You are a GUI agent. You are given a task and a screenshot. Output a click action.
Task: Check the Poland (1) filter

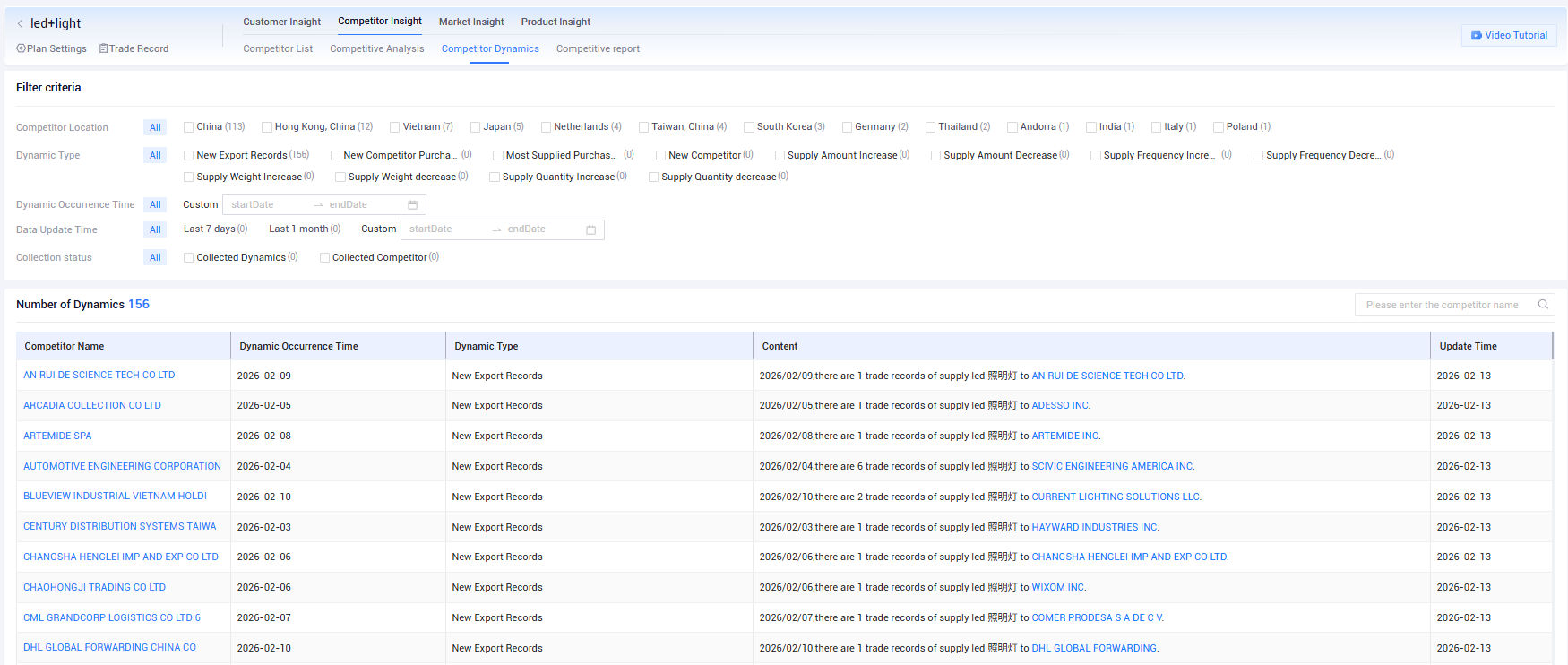1219,127
